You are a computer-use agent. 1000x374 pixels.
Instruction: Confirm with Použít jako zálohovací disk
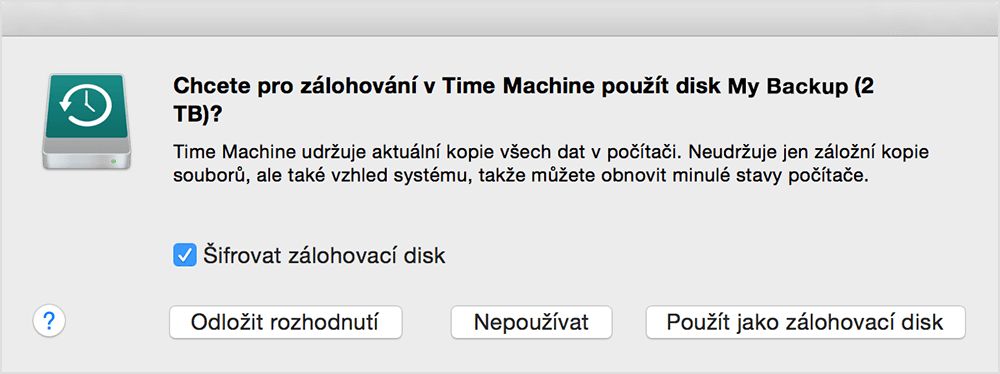click(805, 322)
